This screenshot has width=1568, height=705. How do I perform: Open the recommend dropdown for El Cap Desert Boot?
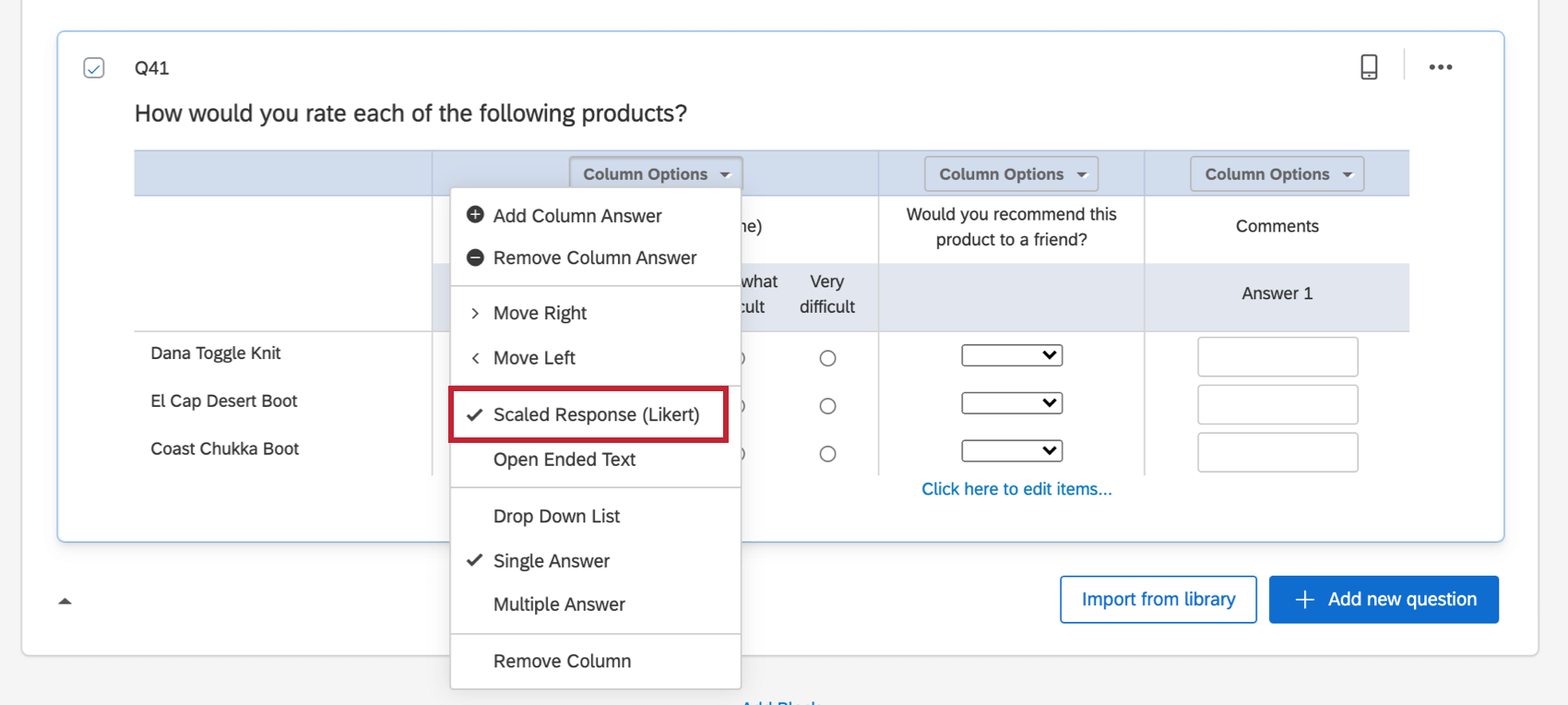pyautogui.click(x=1012, y=403)
